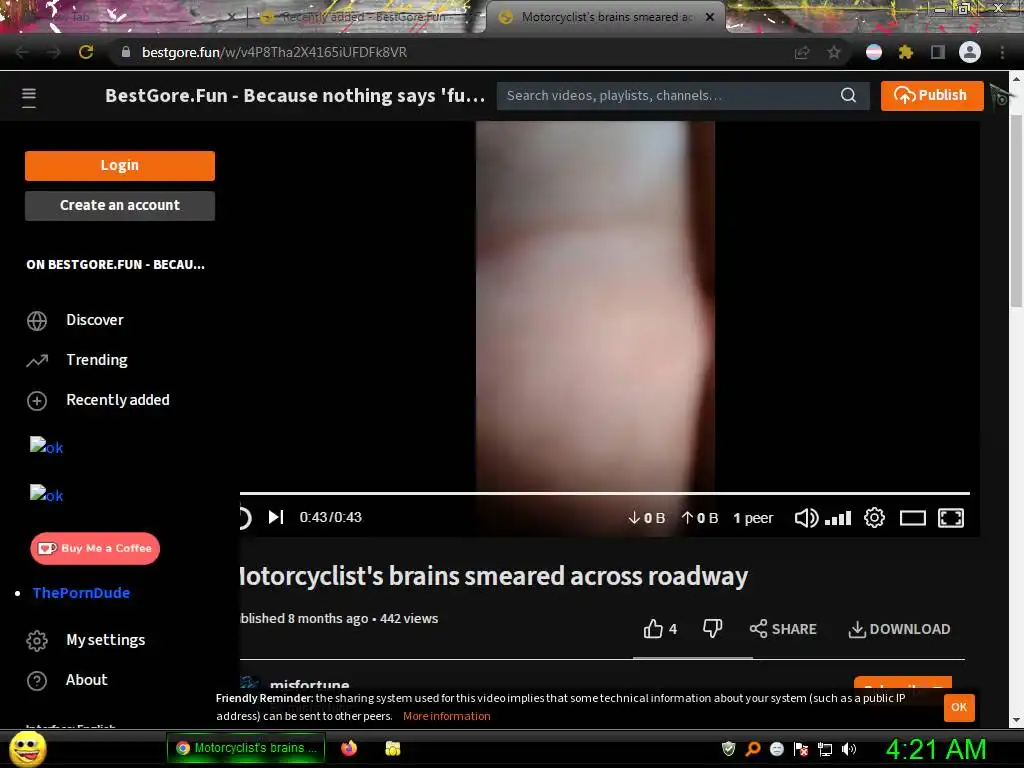Open Chrome three-dot menu

(x=1002, y=52)
